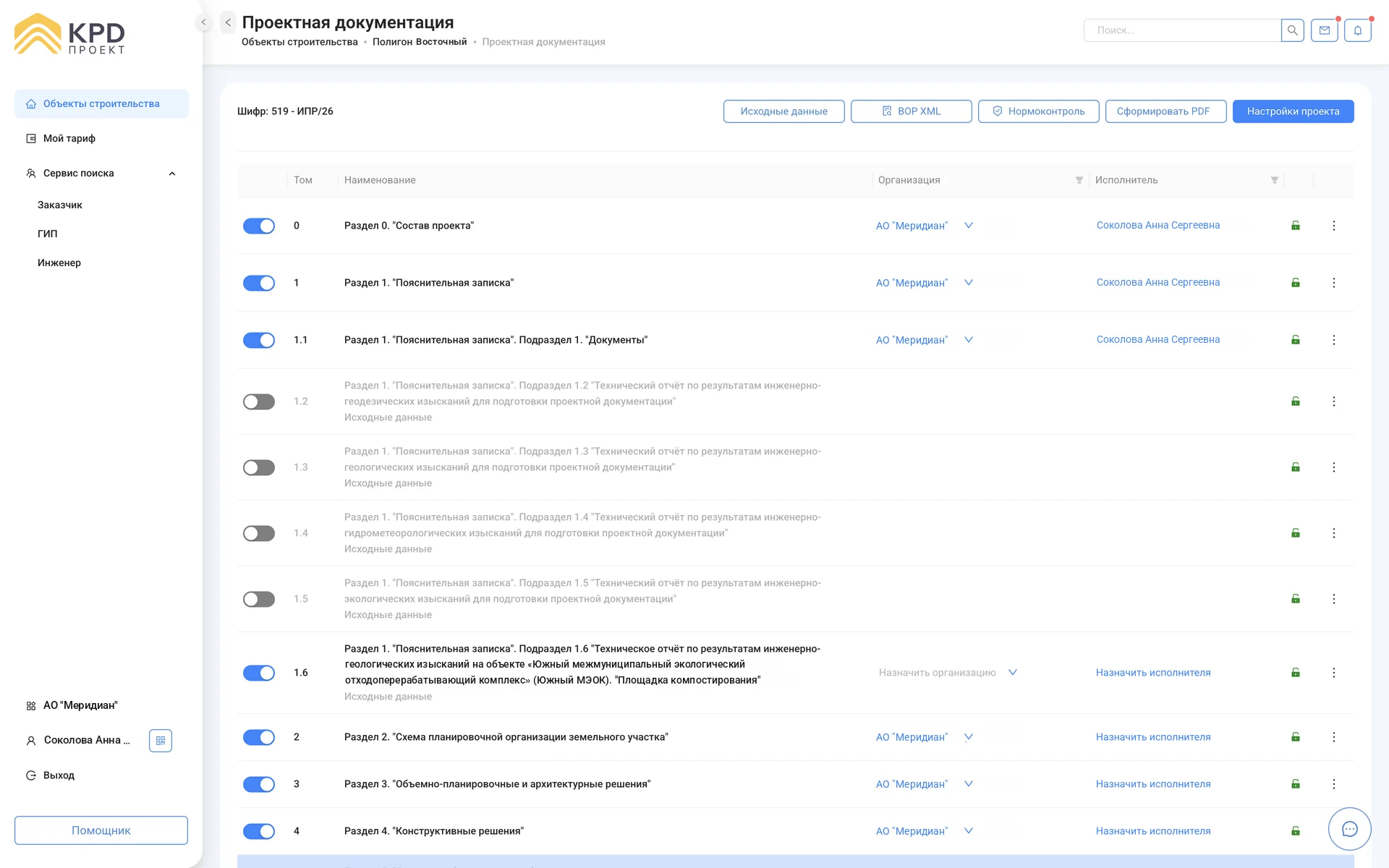This screenshot has width=1389, height=868.
Task: Open the three-dot menu for row 1.4
Action: (x=1334, y=533)
